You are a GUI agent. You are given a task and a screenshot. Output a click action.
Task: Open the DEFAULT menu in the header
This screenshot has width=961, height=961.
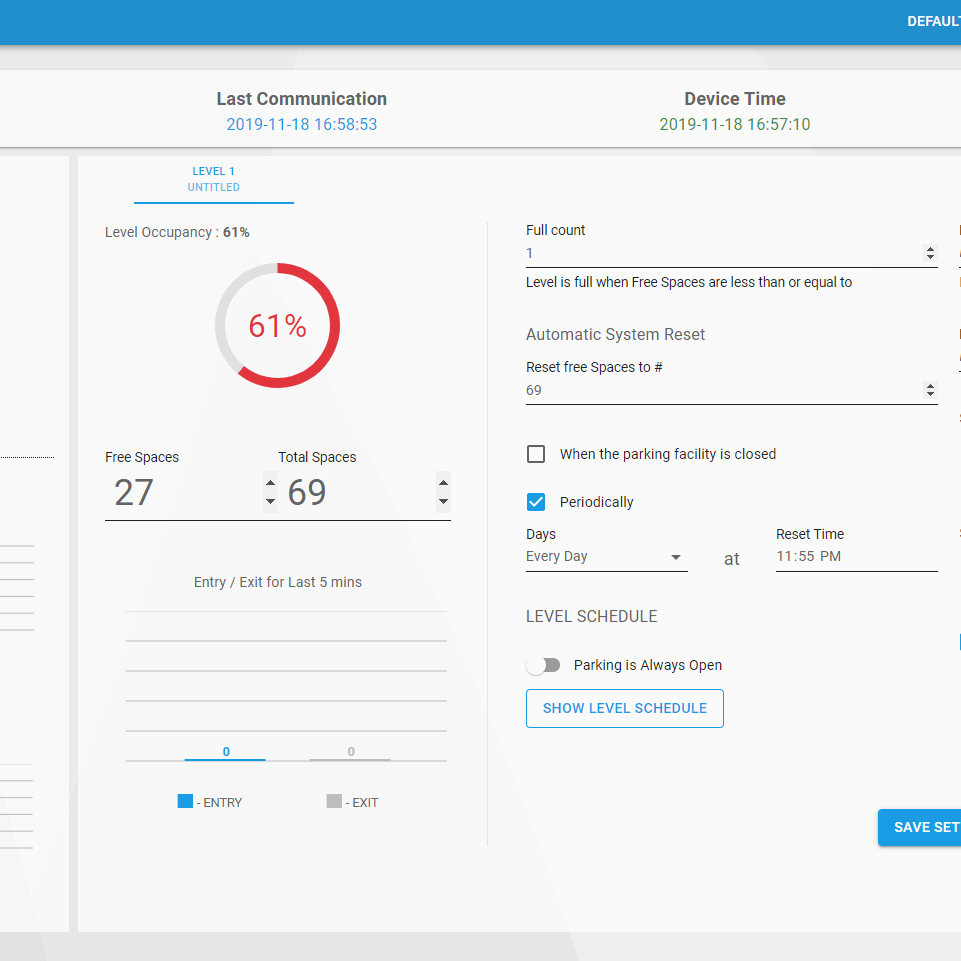933,22
